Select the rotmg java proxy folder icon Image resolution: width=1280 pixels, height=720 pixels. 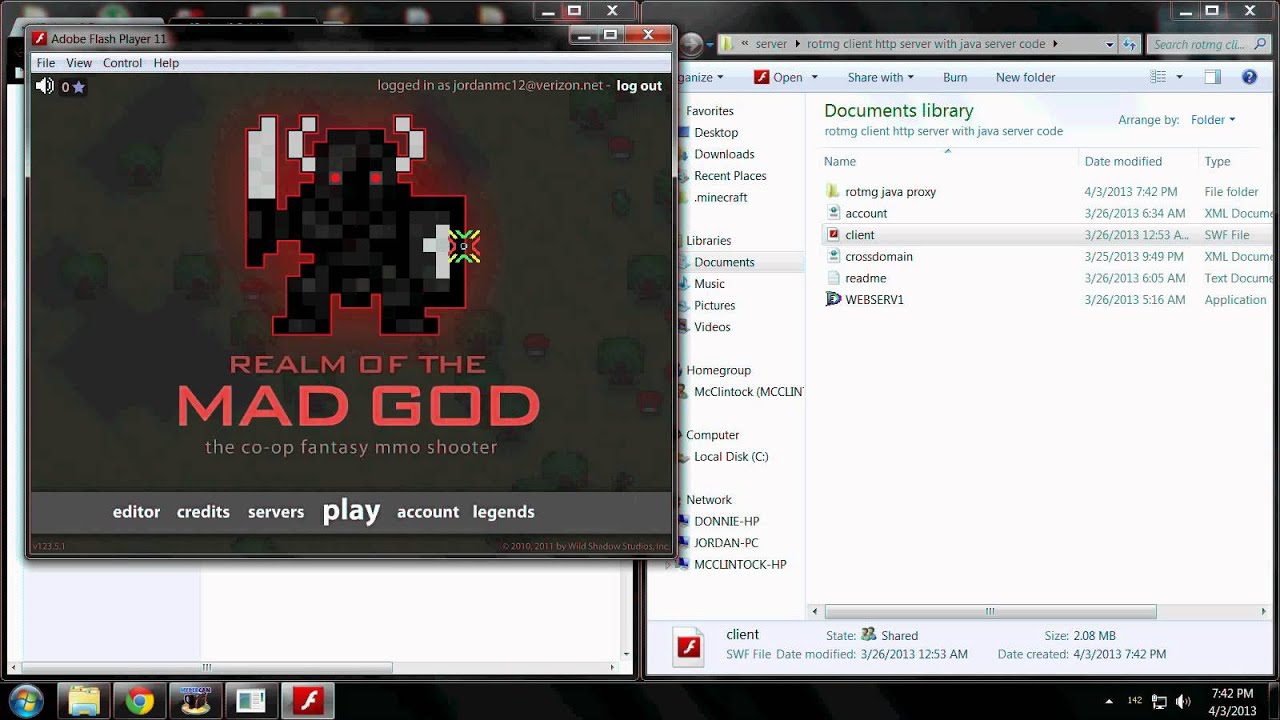833,191
